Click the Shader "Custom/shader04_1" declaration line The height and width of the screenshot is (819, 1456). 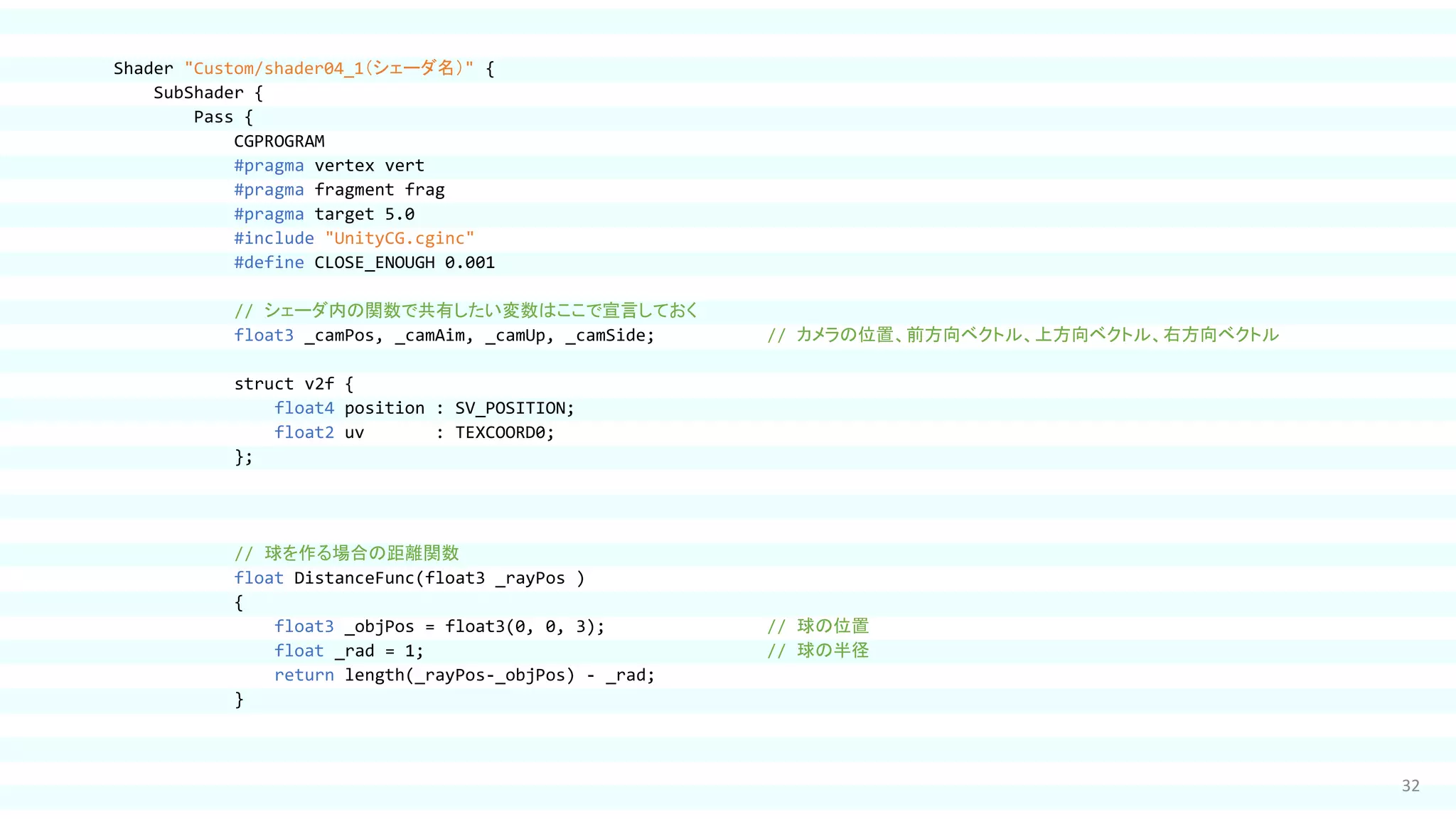(304, 69)
